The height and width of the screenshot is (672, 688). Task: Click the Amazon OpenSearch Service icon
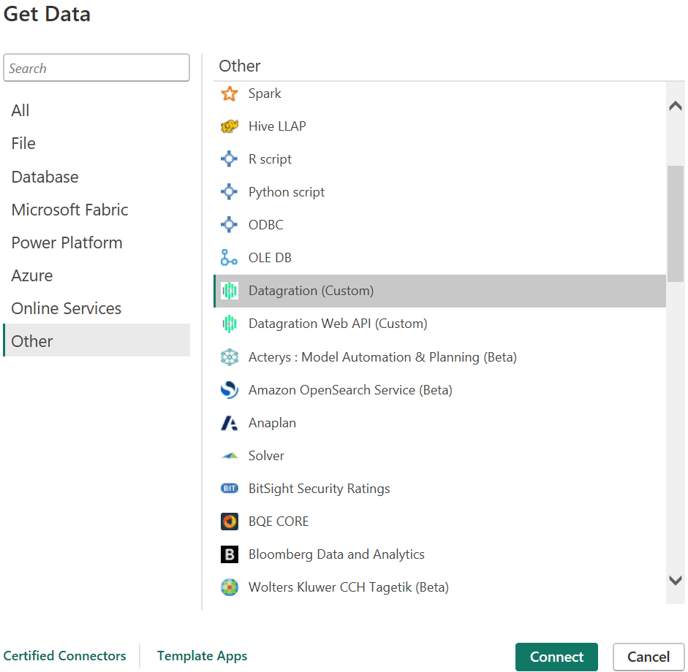coord(229,390)
